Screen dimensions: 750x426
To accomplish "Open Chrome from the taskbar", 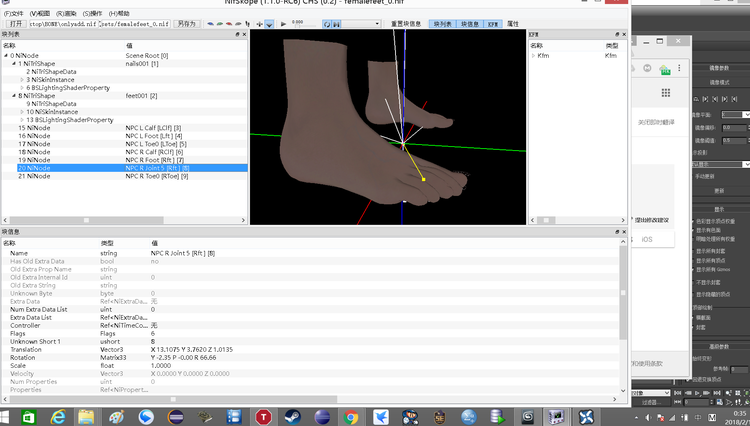I will coord(351,417).
